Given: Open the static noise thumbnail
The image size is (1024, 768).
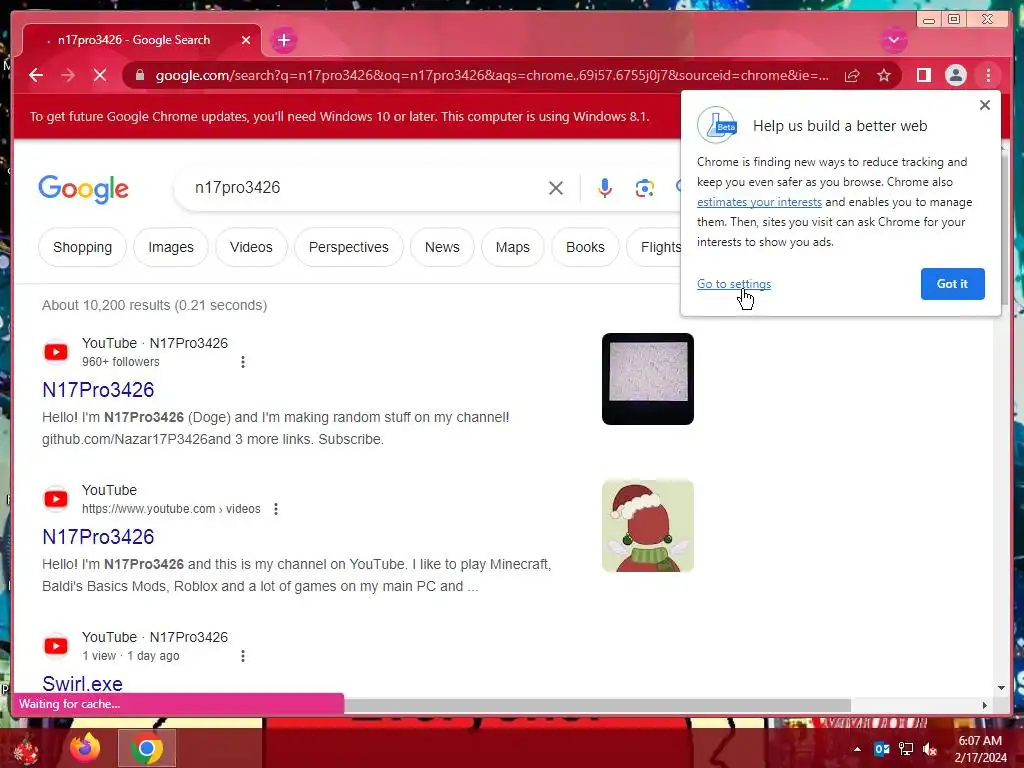Looking at the screenshot, I should (x=648, y=379).
